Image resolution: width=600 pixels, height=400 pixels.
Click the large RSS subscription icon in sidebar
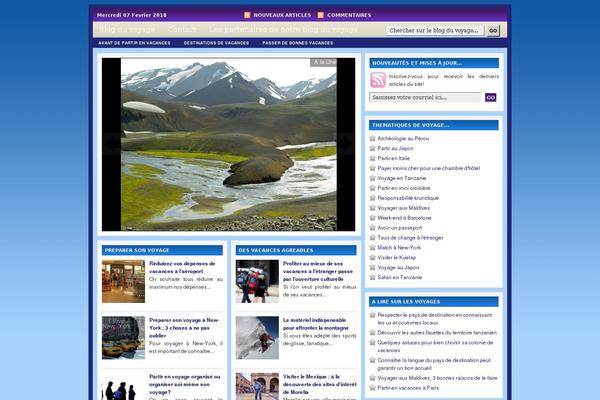(378, 80)
